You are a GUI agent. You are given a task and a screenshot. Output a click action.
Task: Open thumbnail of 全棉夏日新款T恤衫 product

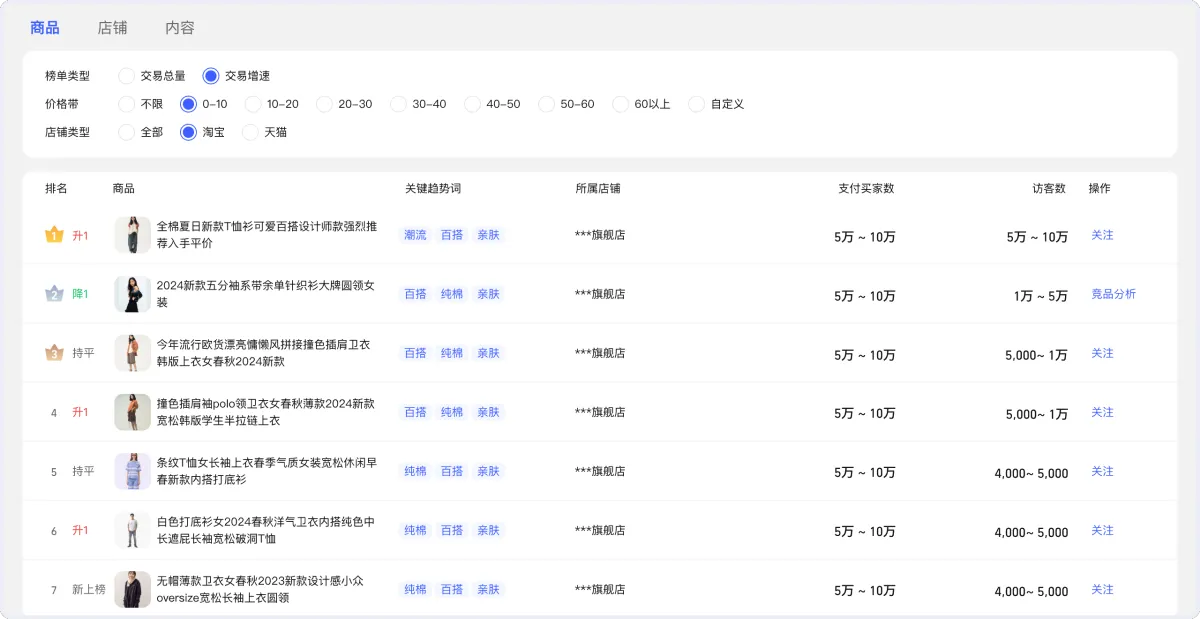click(133, 235)
